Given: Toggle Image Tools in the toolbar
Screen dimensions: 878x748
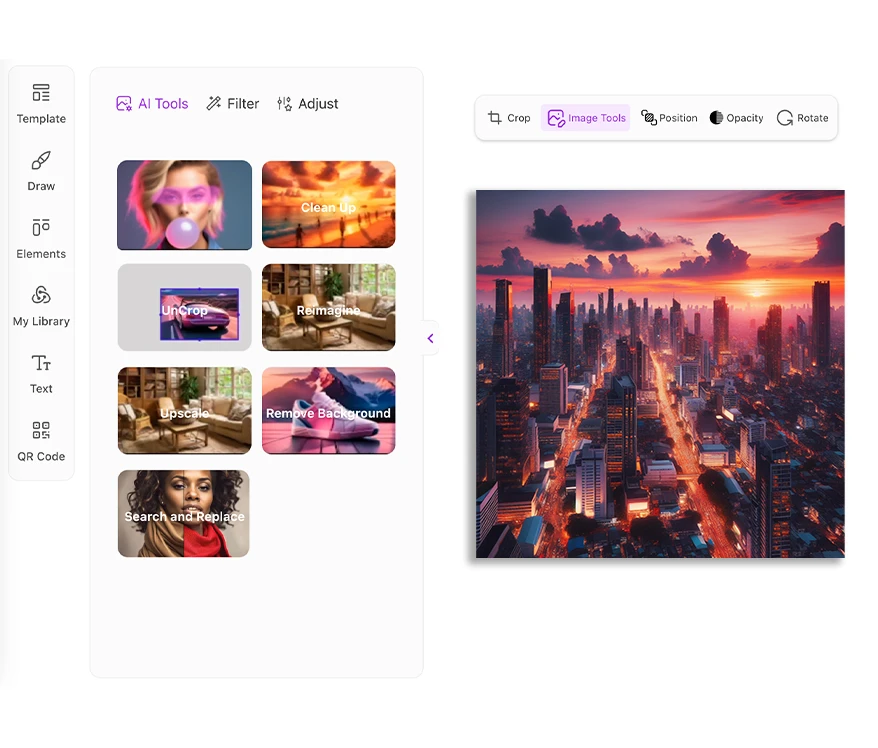Looking at the screenshot, I should point(586,118).
